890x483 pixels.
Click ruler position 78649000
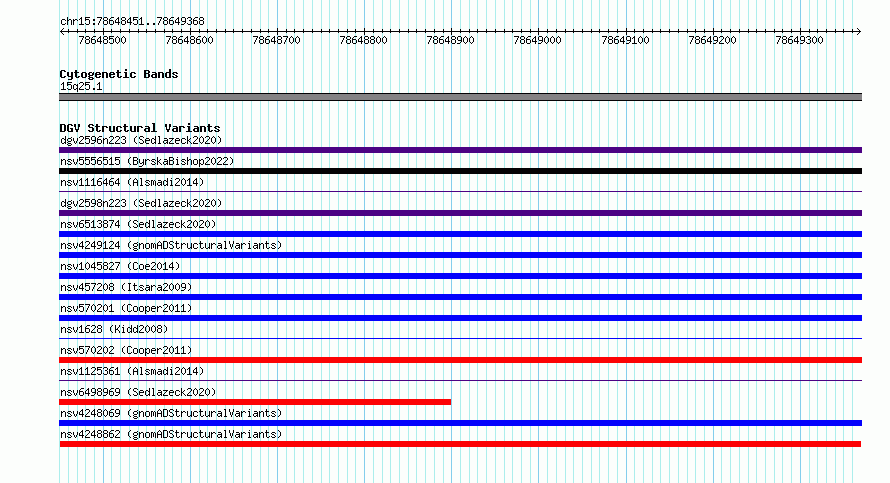[x=538, y=40]
